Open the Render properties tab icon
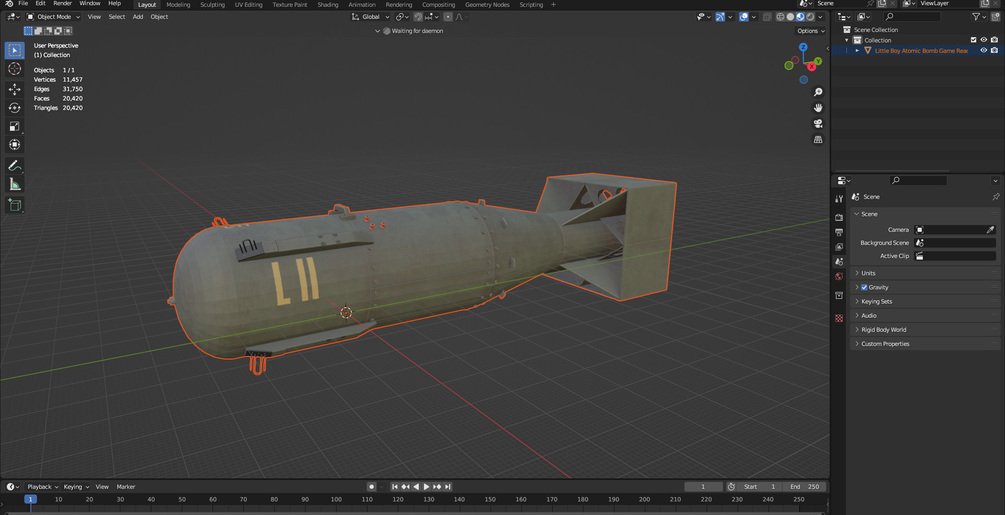The image size is (1005, 515). (x=839, y=218)
